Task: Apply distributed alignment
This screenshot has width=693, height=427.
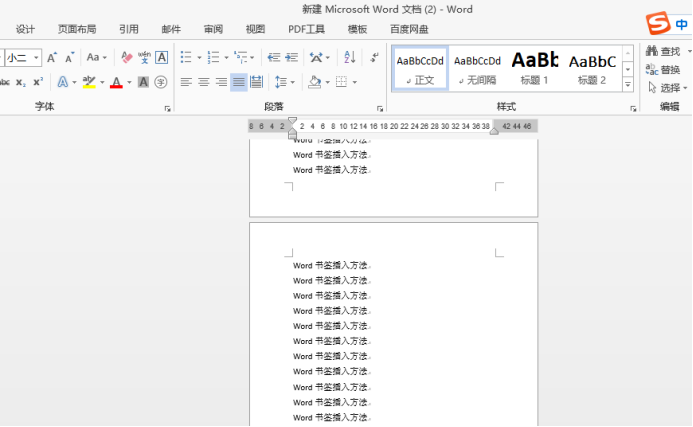Action: tap(256, 82)
